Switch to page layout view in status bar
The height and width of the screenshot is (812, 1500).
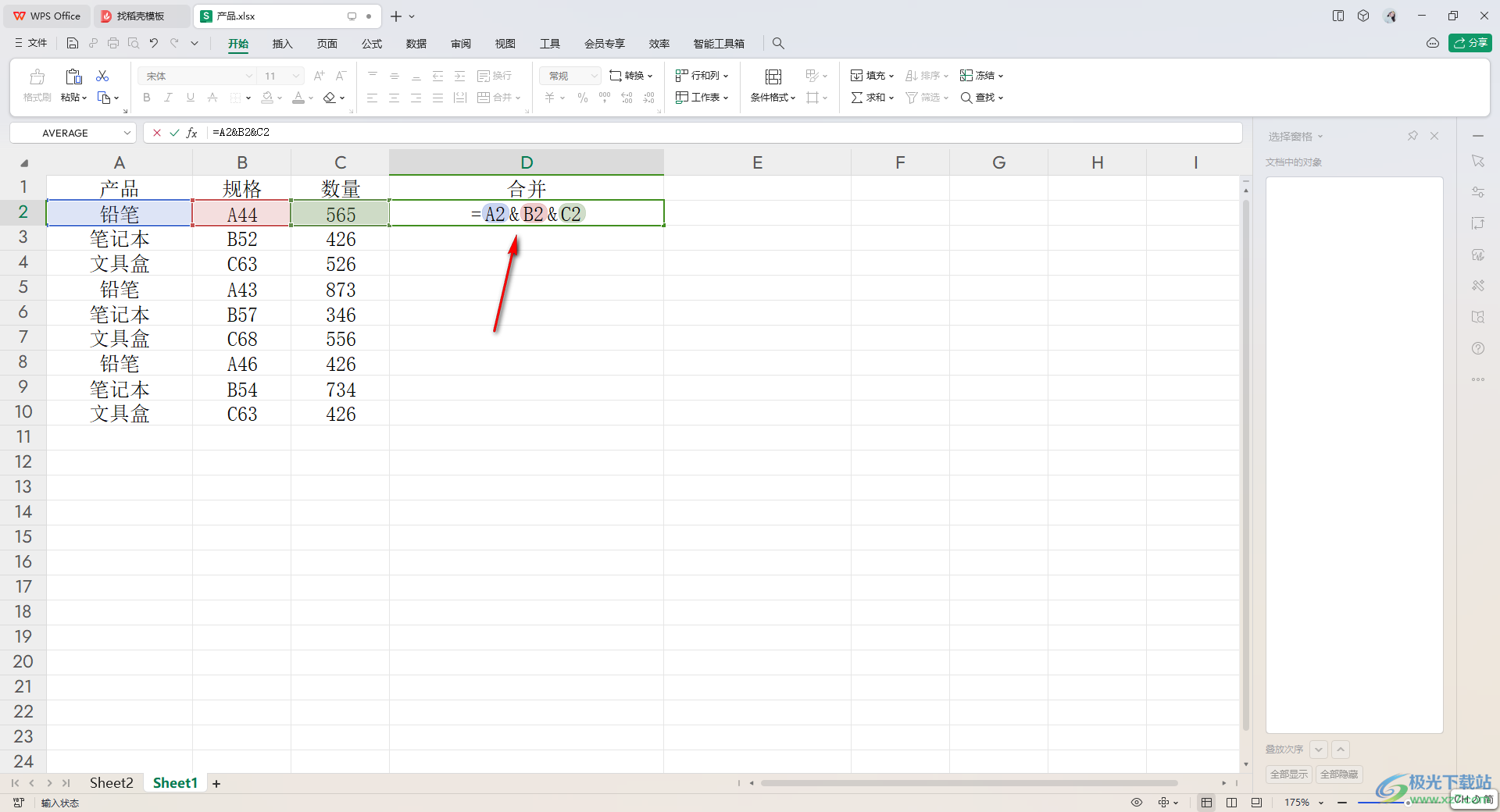click(x=1256, y=802)
